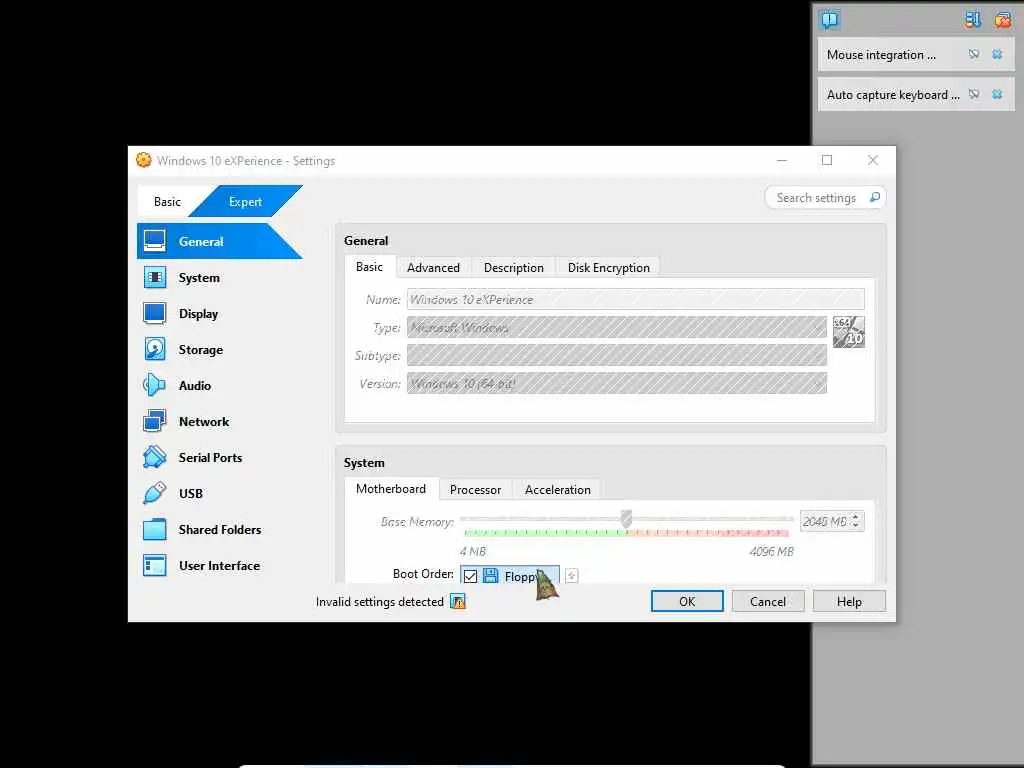Viewport: 1024px width, 768px height.
Task: Switch to Expert settings mode
Action: pos(246,202)
